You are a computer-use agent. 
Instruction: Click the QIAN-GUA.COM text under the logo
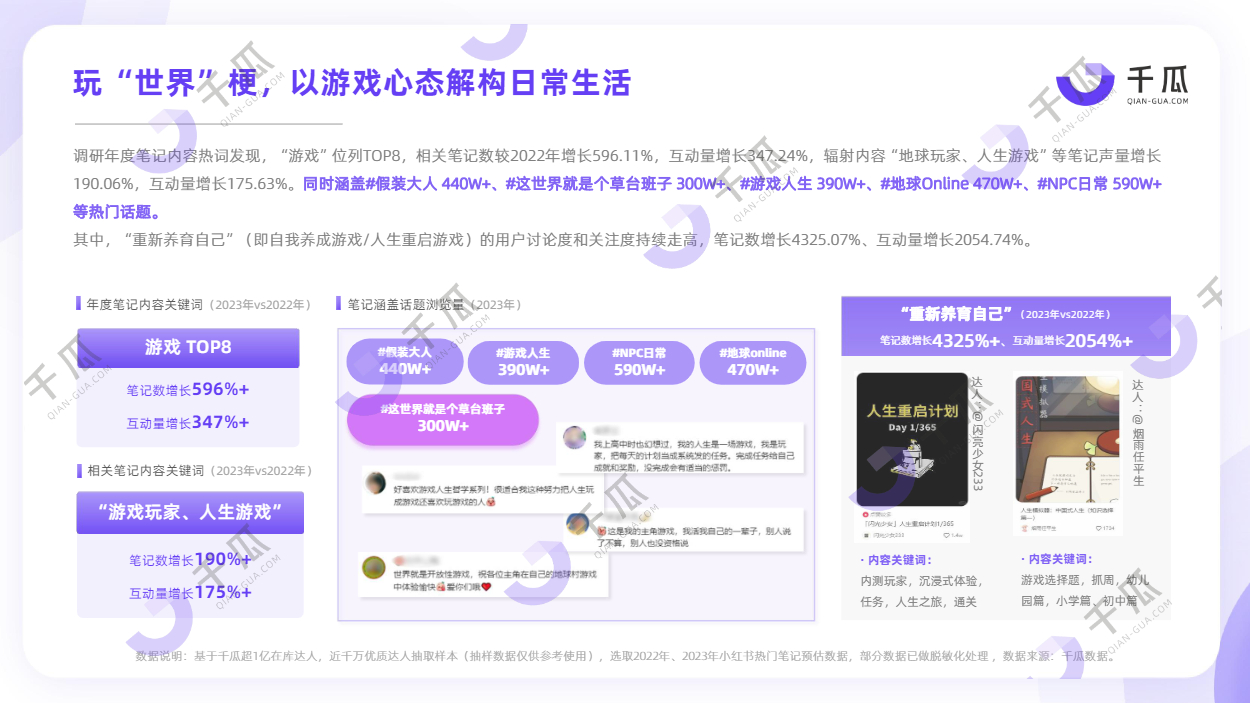1158,101
